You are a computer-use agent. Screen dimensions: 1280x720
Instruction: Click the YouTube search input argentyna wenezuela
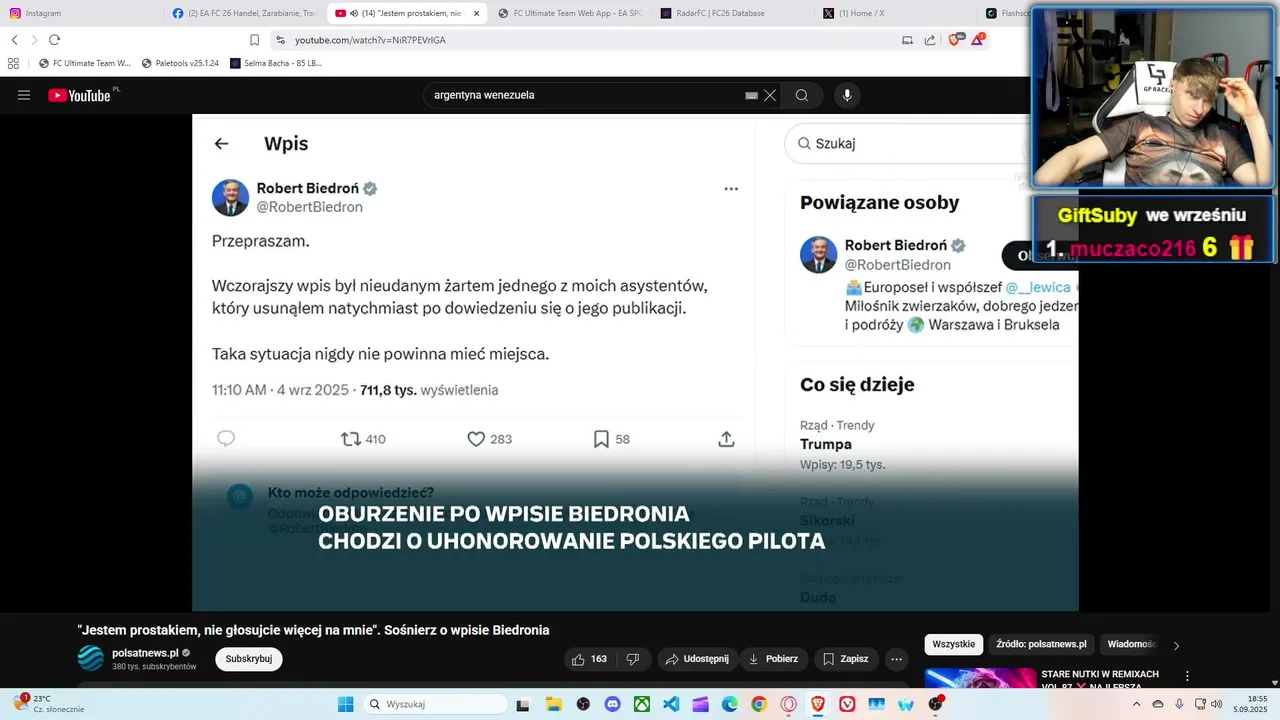click(x=585, y=95)
